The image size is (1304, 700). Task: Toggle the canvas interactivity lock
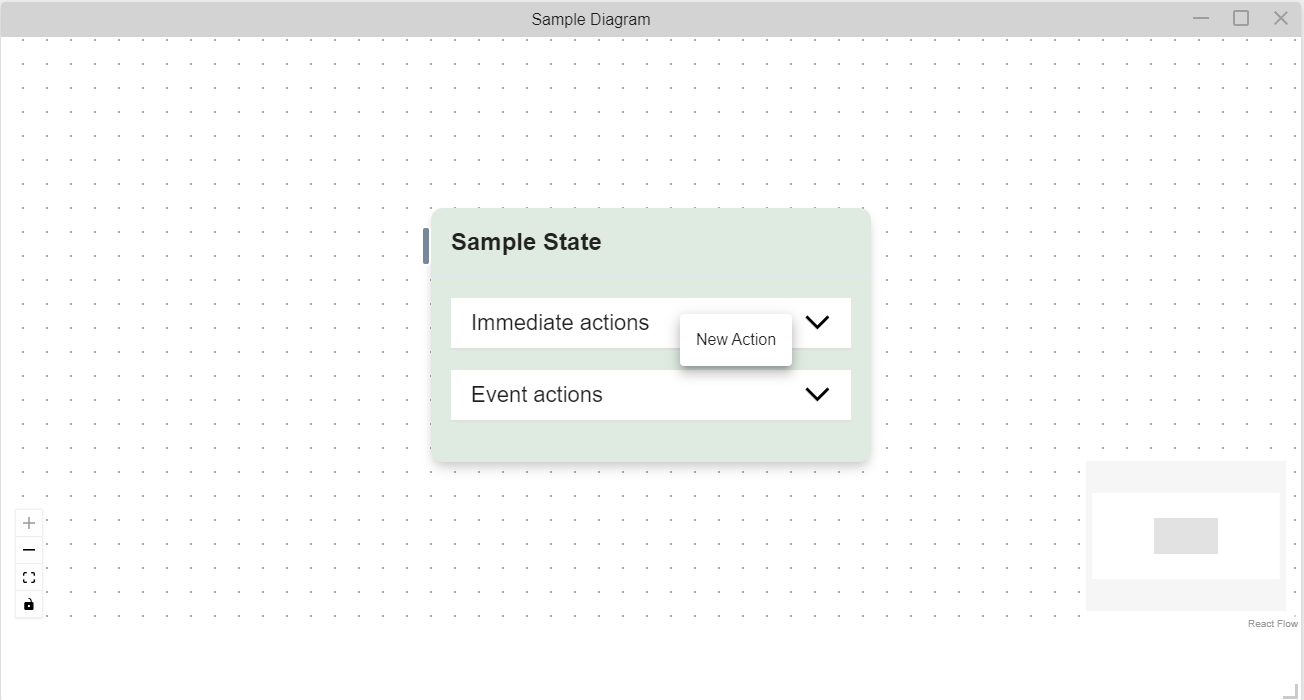29,604
